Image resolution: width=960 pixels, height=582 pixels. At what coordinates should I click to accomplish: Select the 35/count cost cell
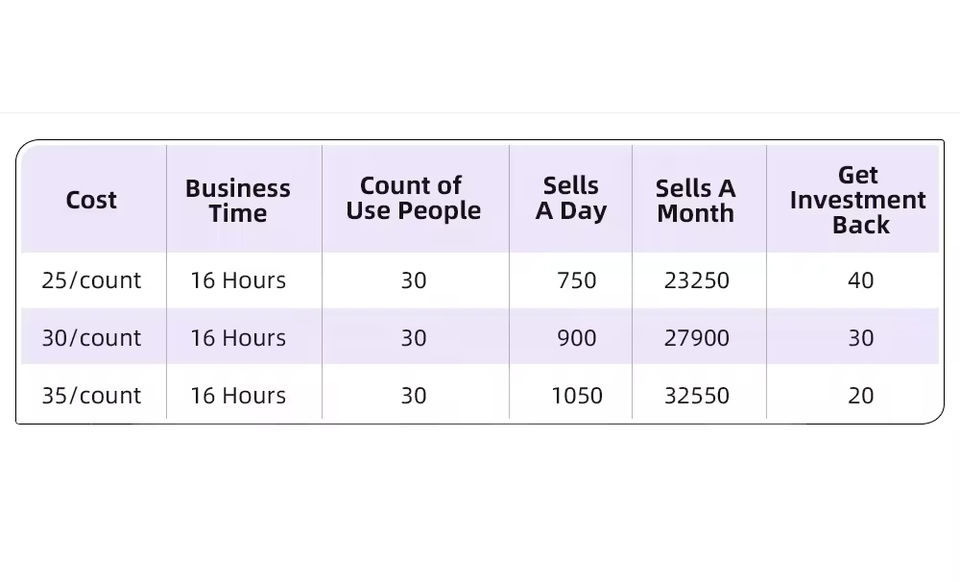coord(92,396)
